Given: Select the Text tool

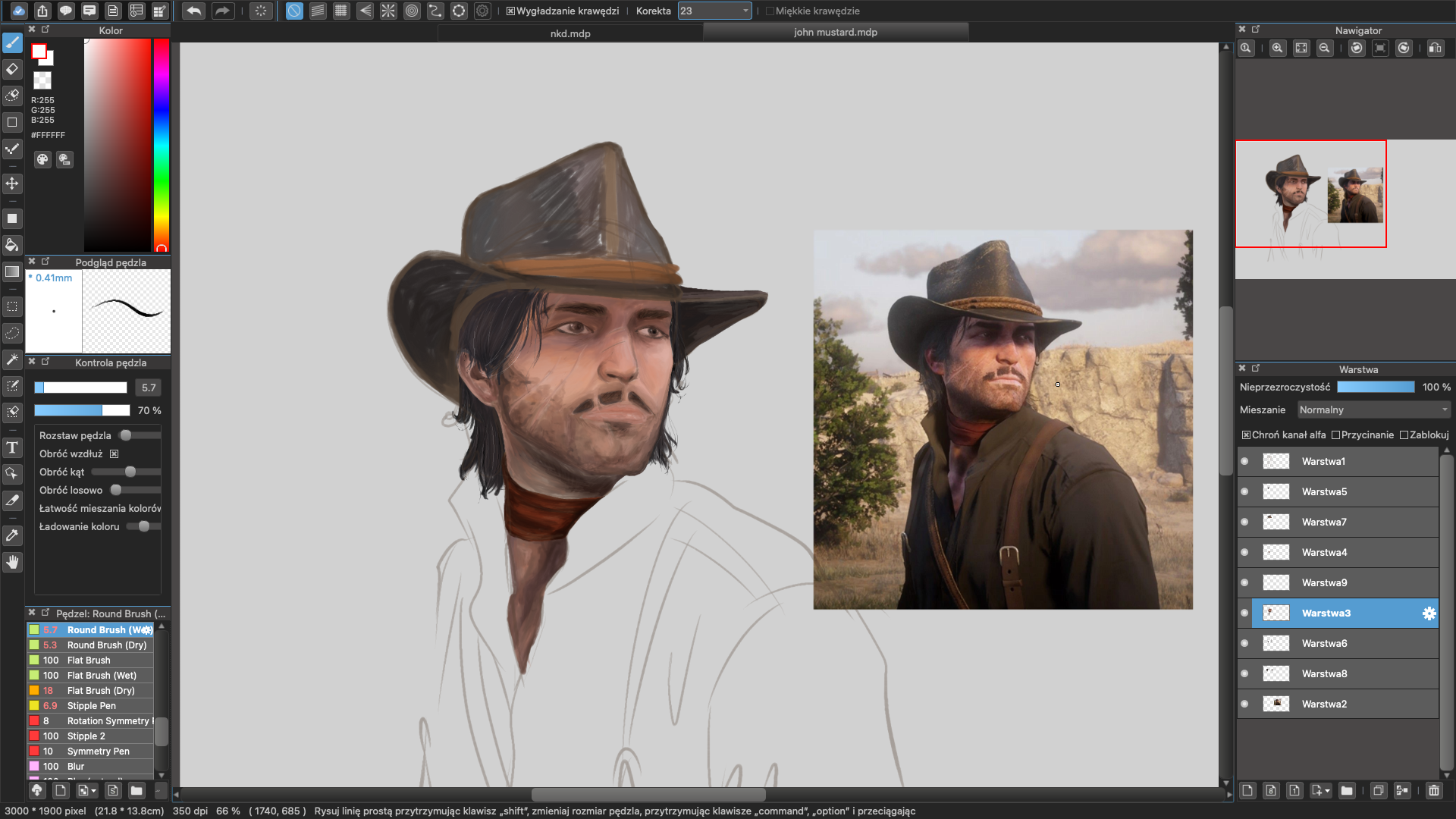Looking at the screenshot, I should pyautogui.click(x=12, y=447).
